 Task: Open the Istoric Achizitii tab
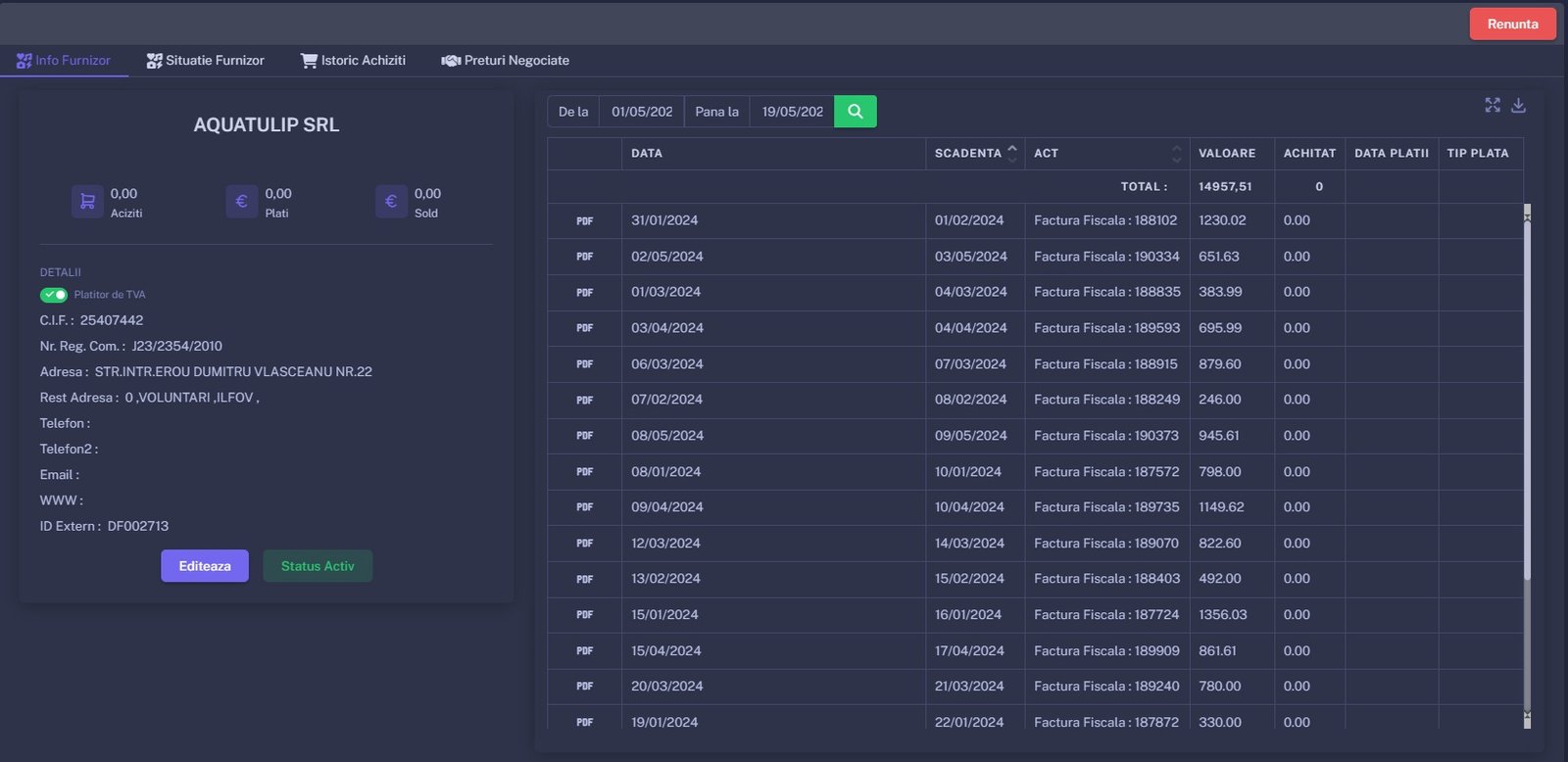[x=353, y=61]
